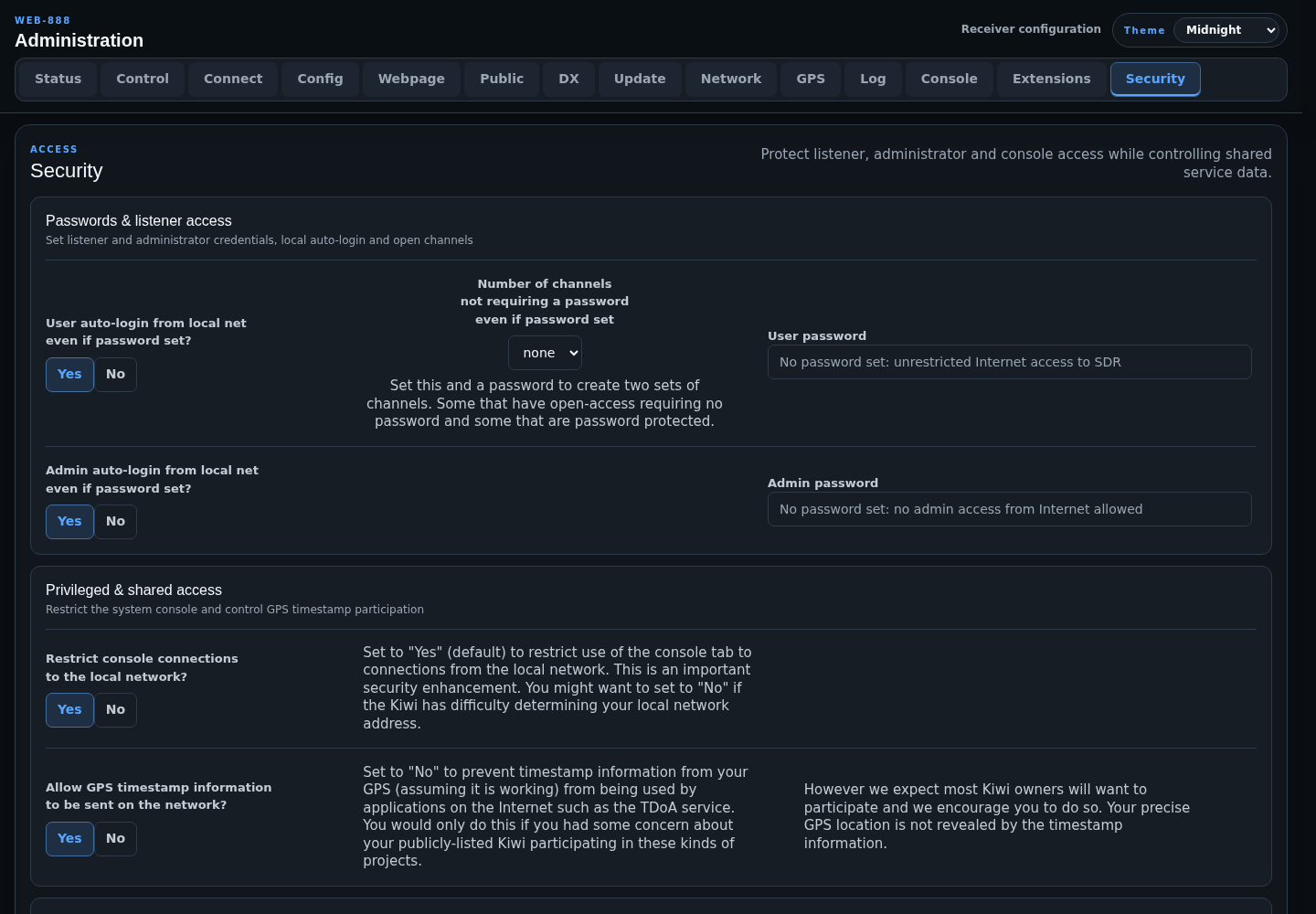This screenshot has width=1316, height=914.
Task: Switch to the DX tab
Action: [x=568, y=79]
